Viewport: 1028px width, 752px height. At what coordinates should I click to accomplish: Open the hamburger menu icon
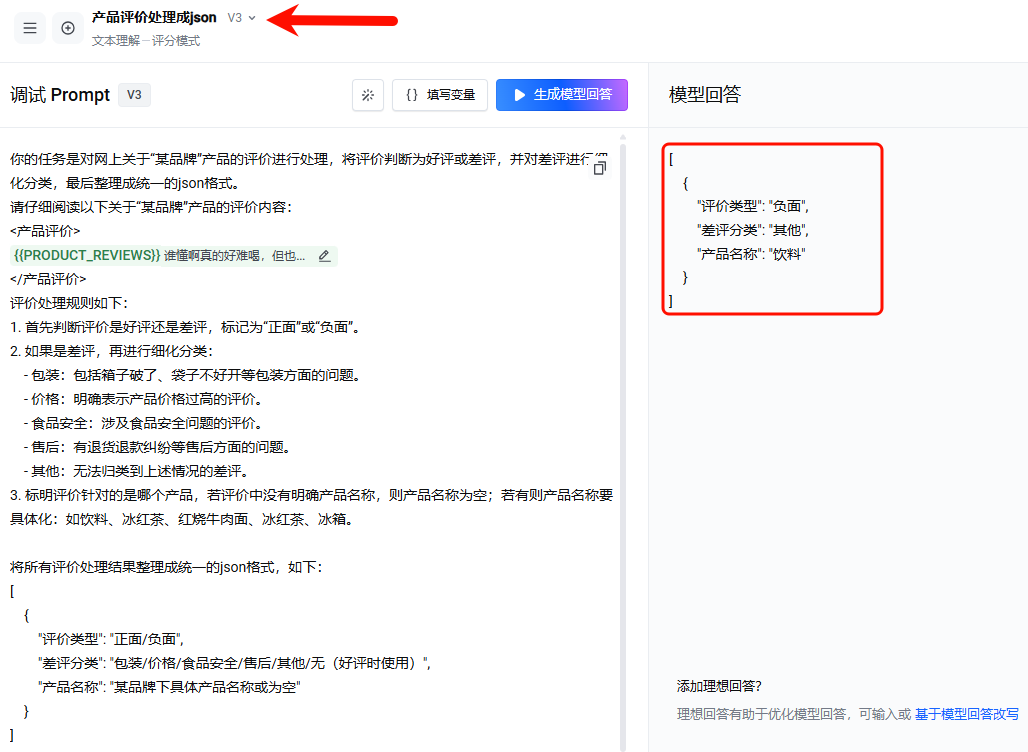click(30, 28)
